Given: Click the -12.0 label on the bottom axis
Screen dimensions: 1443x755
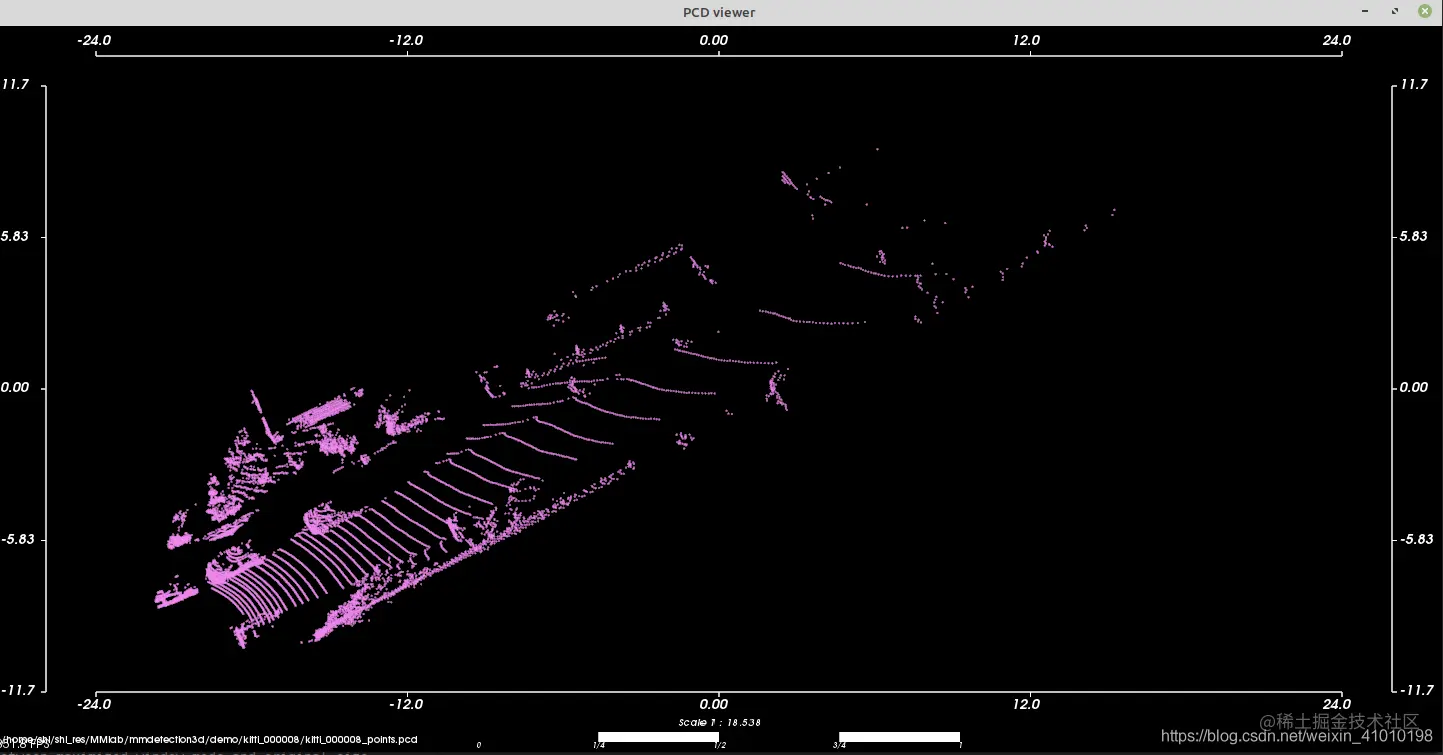Looking at the screenshot, I should point(406,703).
